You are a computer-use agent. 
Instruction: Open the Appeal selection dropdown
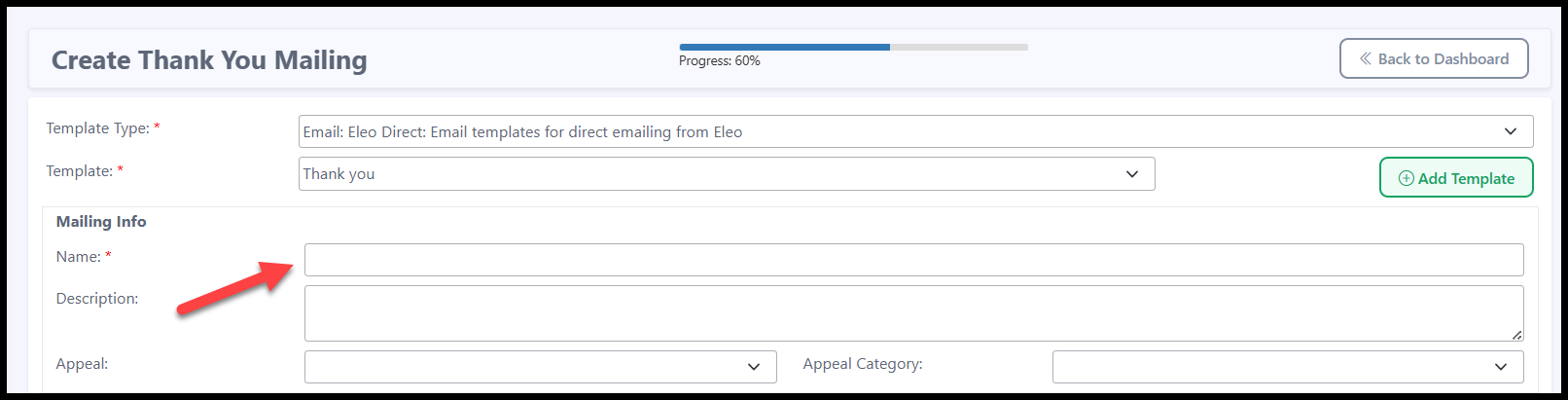pyautogui.click(x=540, y=367)
